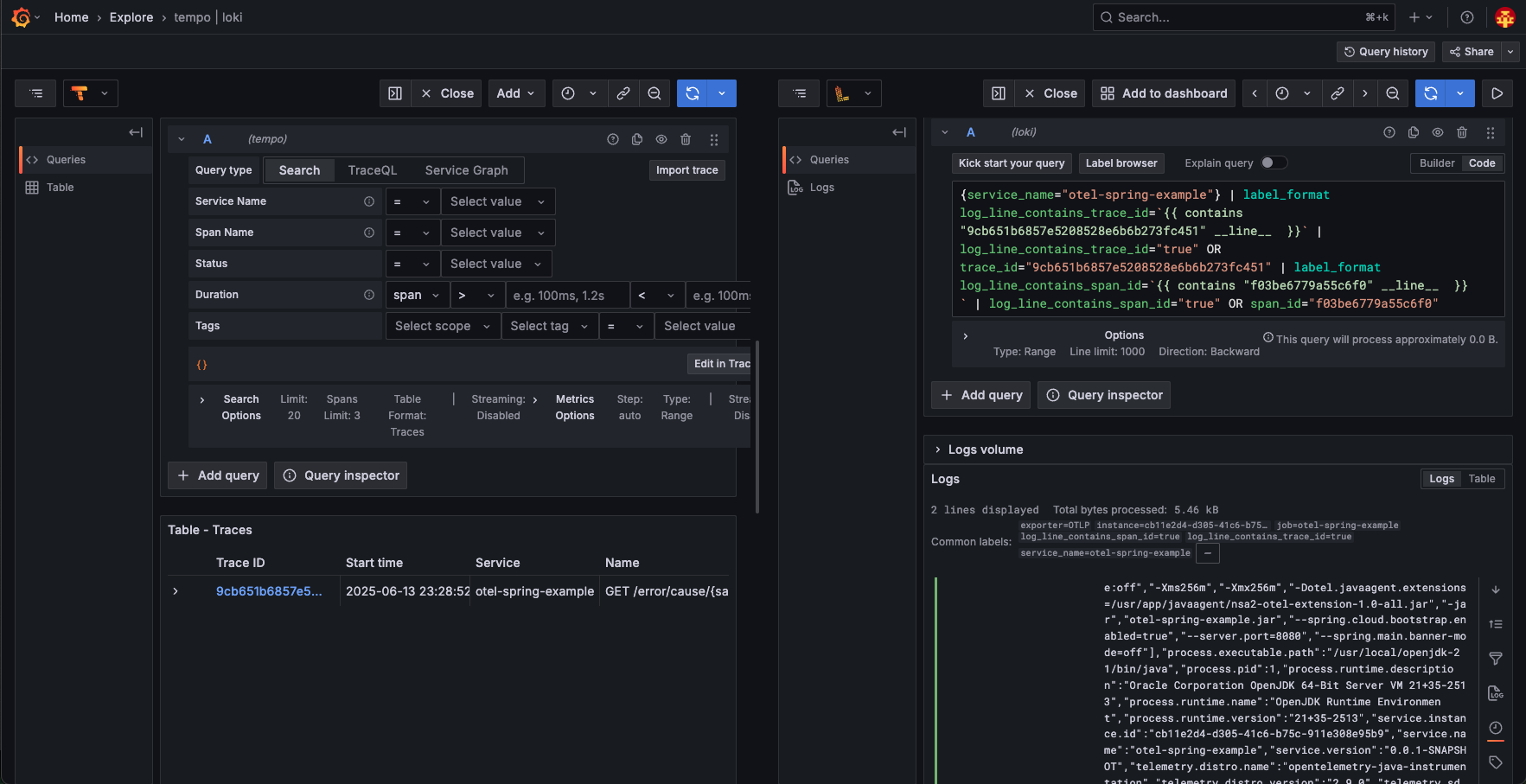This screenshot has width=1526, height=784.
Task: Copy shortened link in Loki pane
Action: [1338, 93]
